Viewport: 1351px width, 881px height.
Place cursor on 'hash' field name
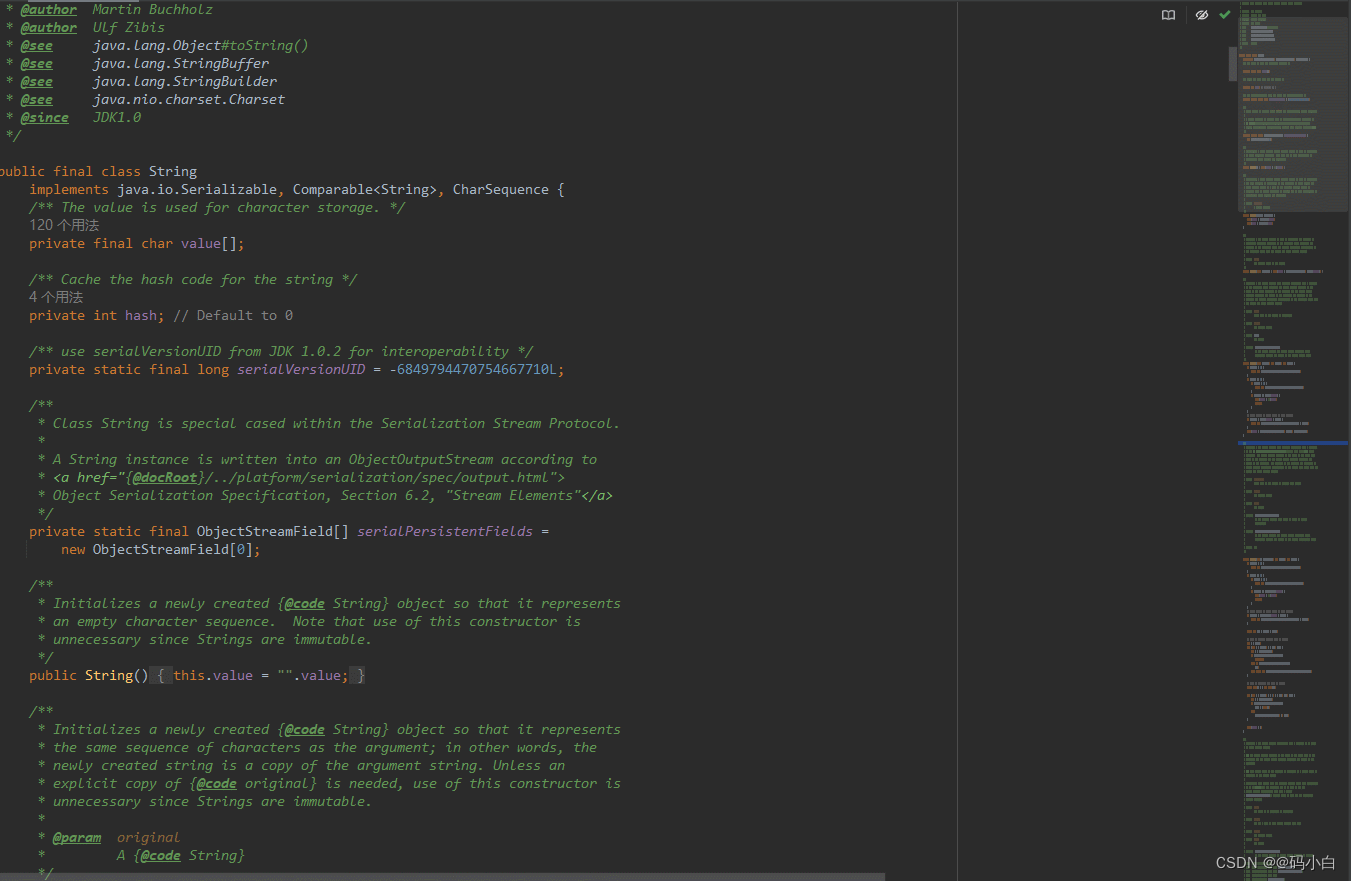coord(141,315)
